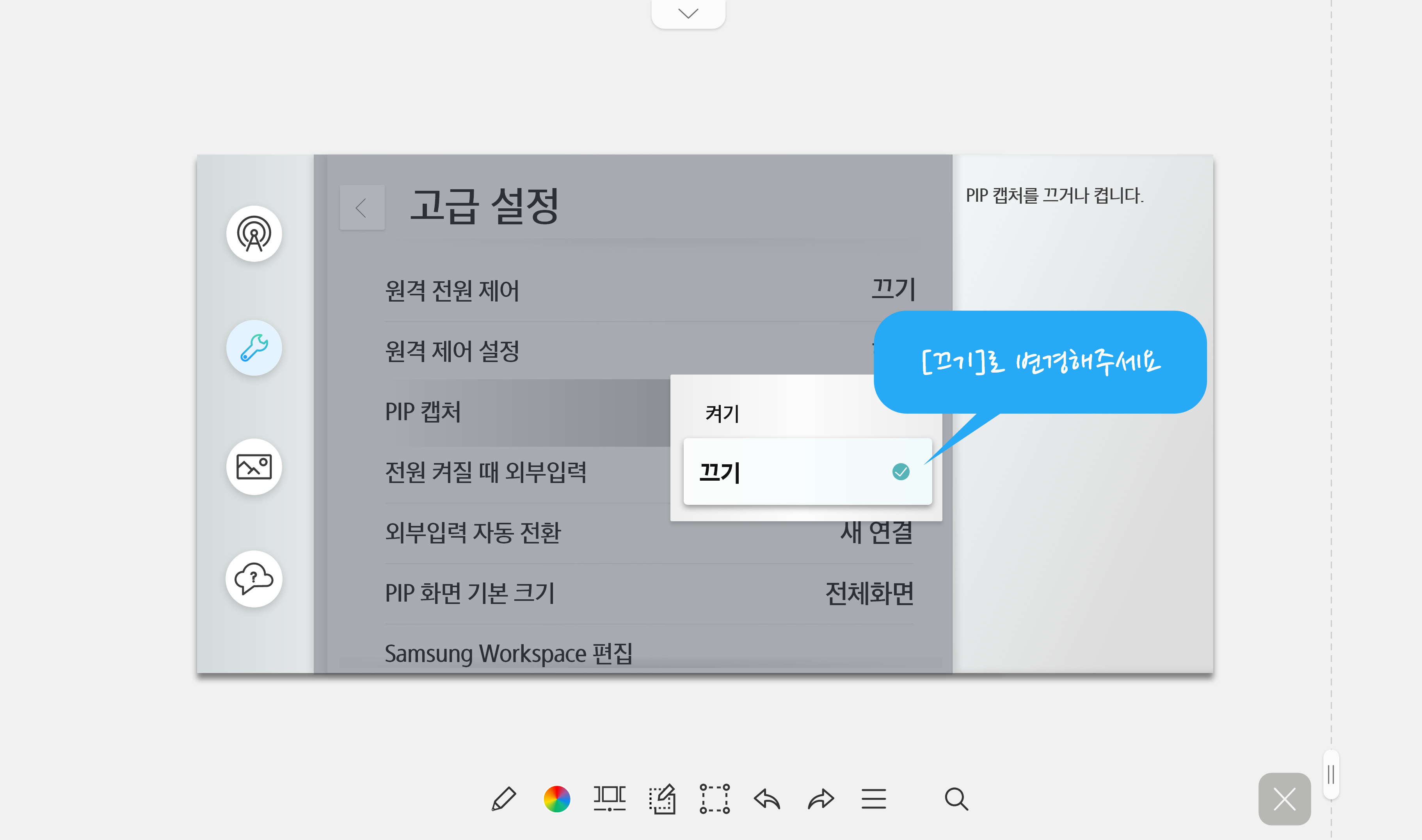
Task: Open 원격 전원 제어 setting
Action: pos(649,290)
